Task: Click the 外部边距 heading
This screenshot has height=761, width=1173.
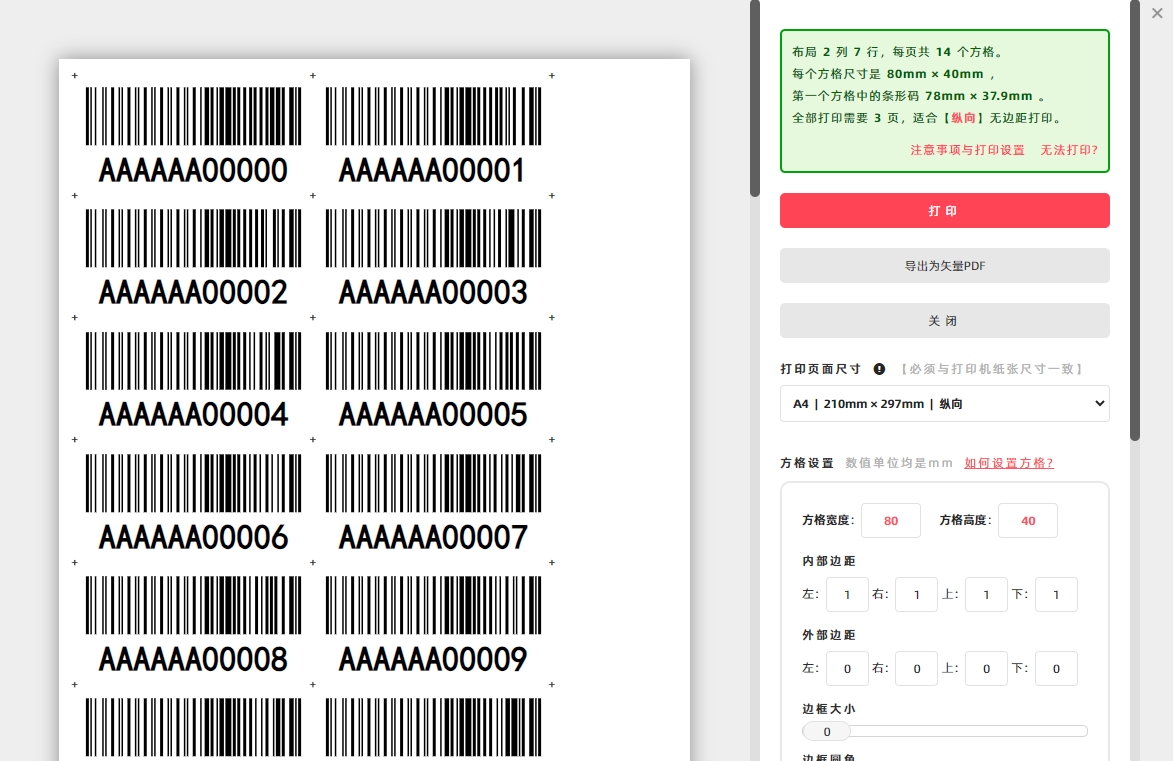Action: pyautogui.click(x=829, y=635)
